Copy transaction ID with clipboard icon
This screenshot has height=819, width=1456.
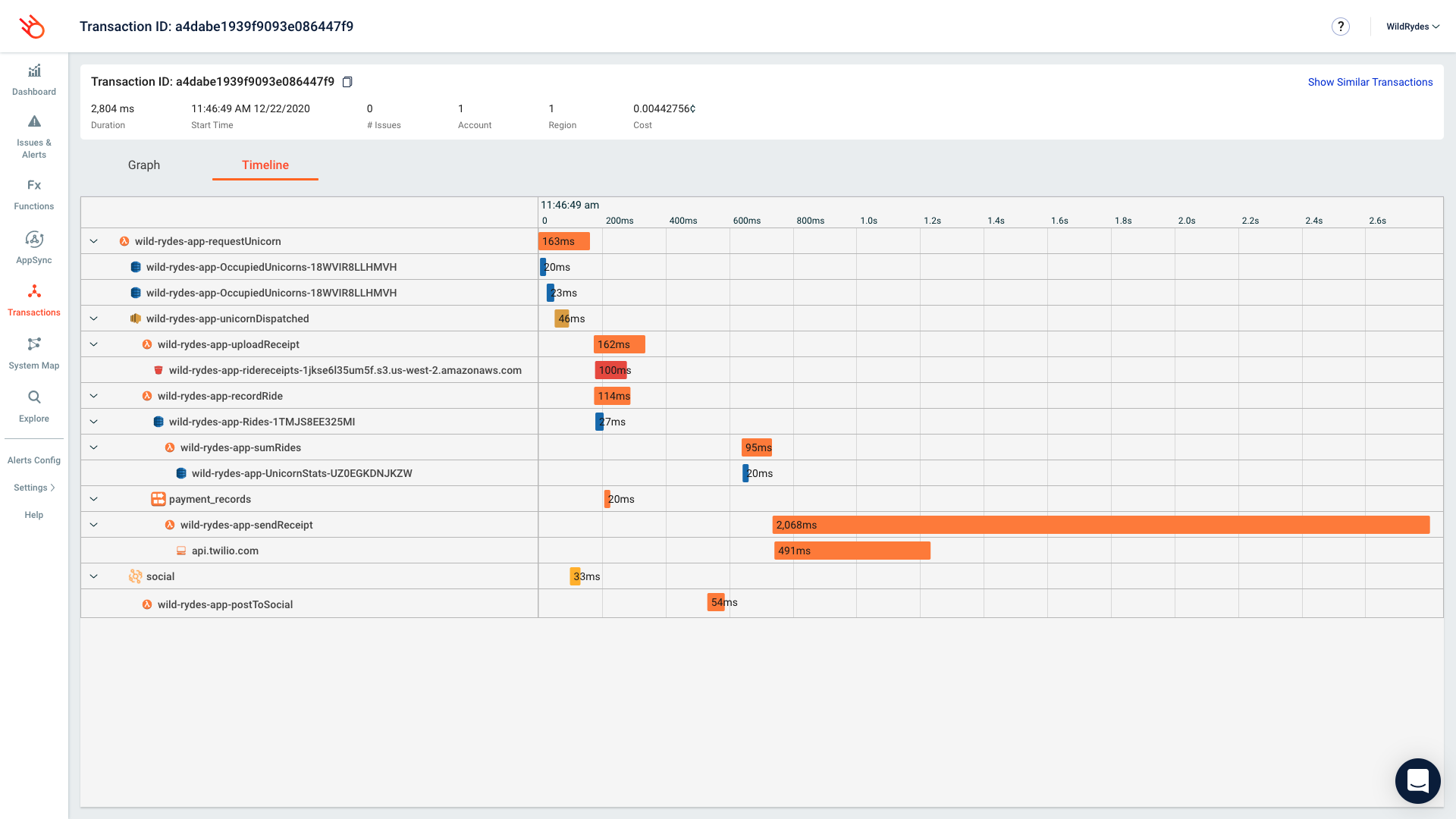[347, 82]
